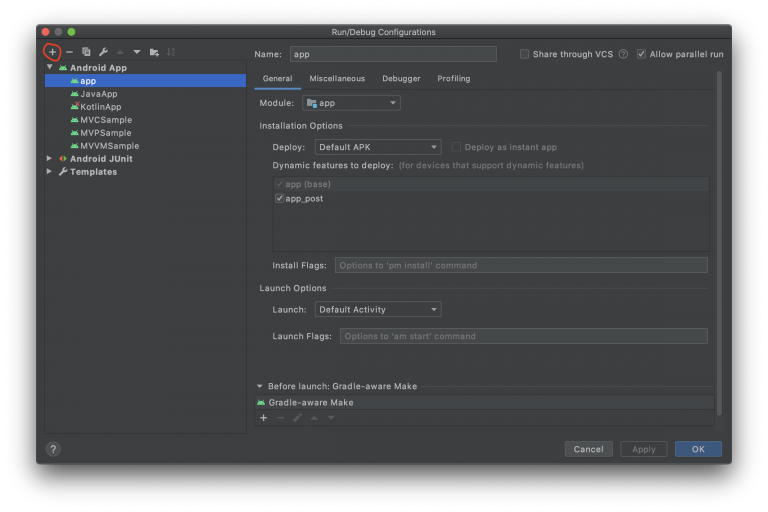Switch to the Debugger tab
This screenshot has width=768, height=512.
pyautogui.click(x=401, y=79)
